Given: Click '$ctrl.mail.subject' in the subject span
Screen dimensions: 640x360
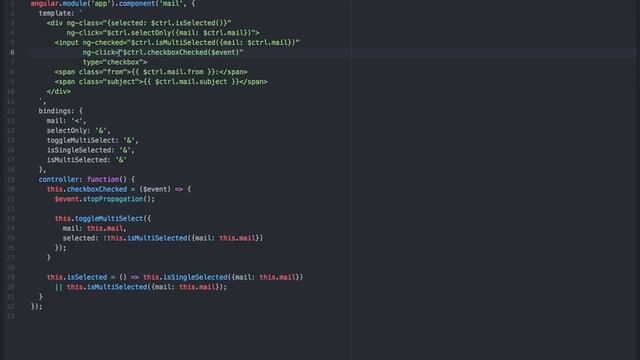Looking at the screenshot, I should tap(191, 82).
